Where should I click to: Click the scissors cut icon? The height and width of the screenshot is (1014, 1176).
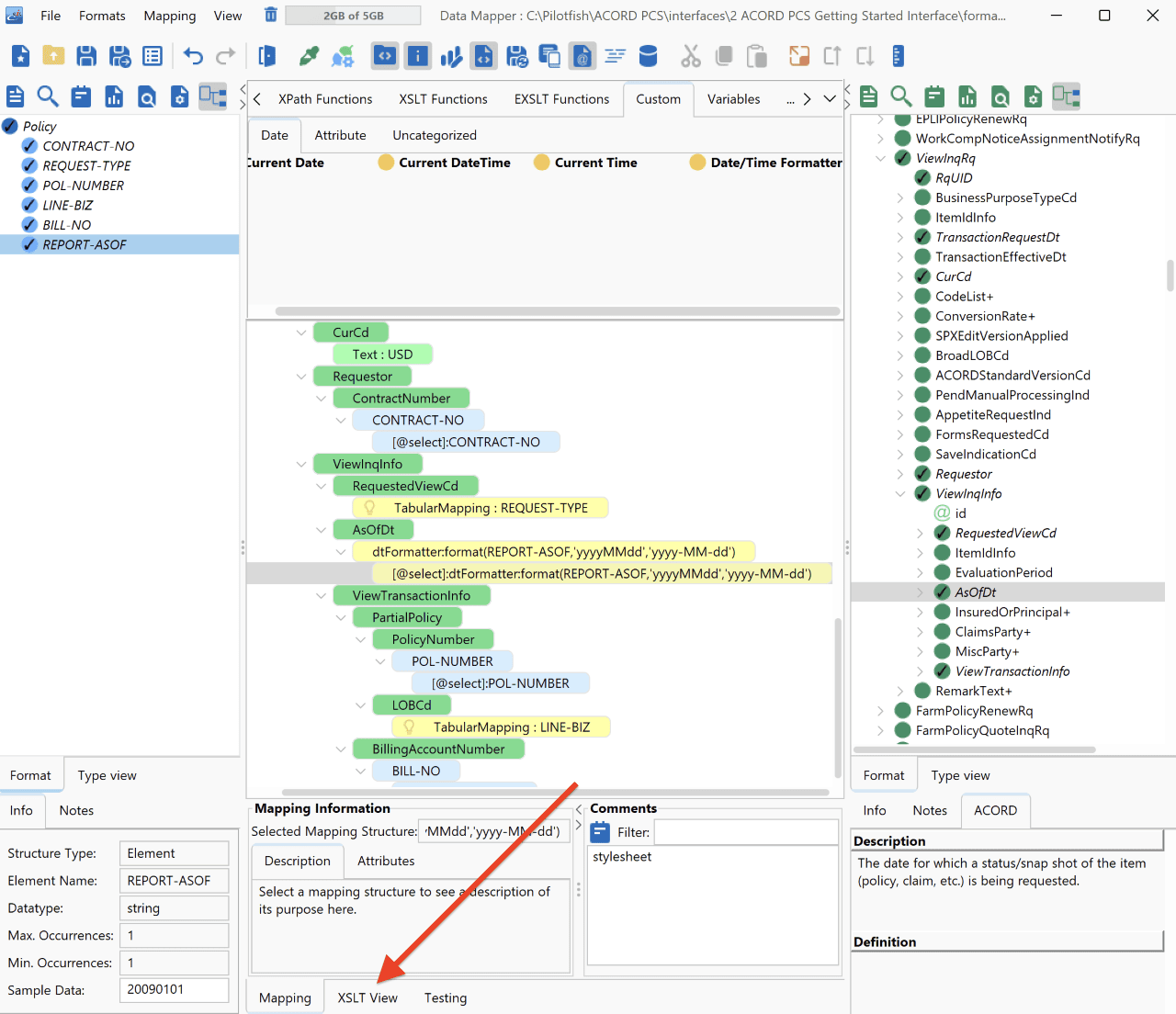click(691, 56)
